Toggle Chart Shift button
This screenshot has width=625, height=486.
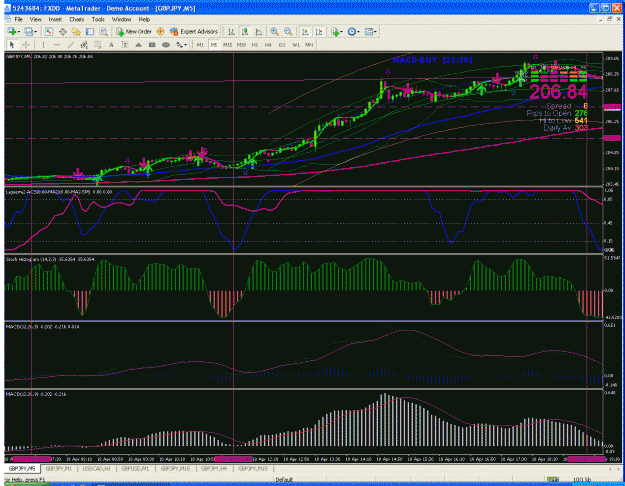tap(319, 31)
